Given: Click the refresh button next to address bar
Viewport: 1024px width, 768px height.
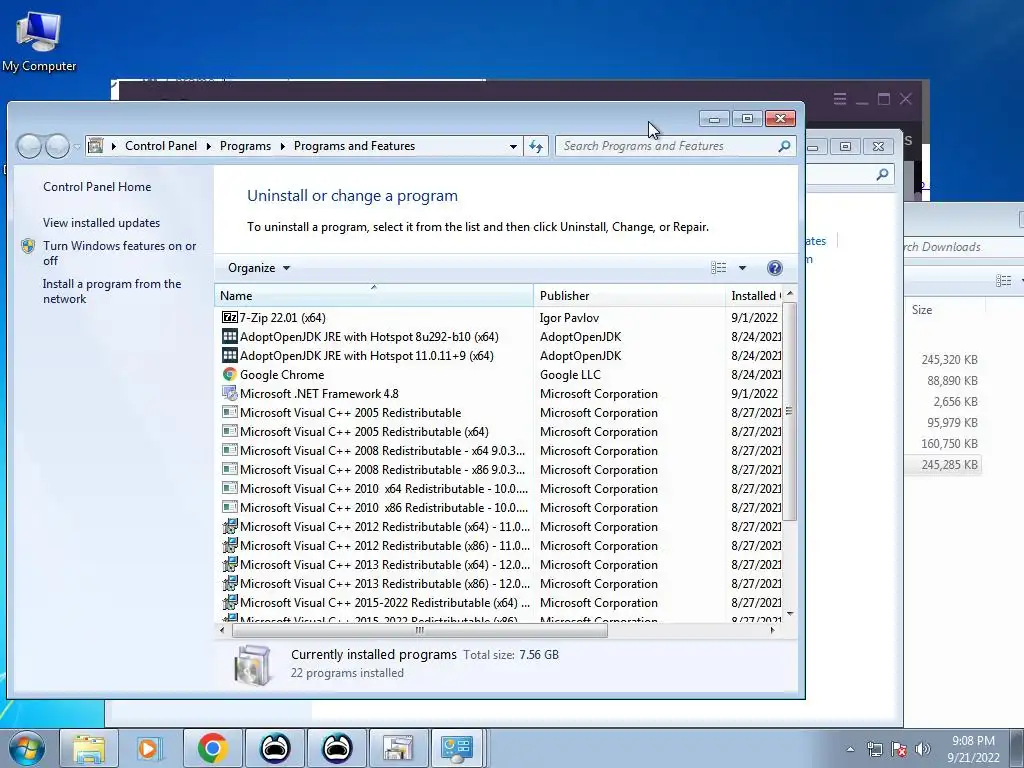Looking at the screenshot, I should tap(536, 146).
